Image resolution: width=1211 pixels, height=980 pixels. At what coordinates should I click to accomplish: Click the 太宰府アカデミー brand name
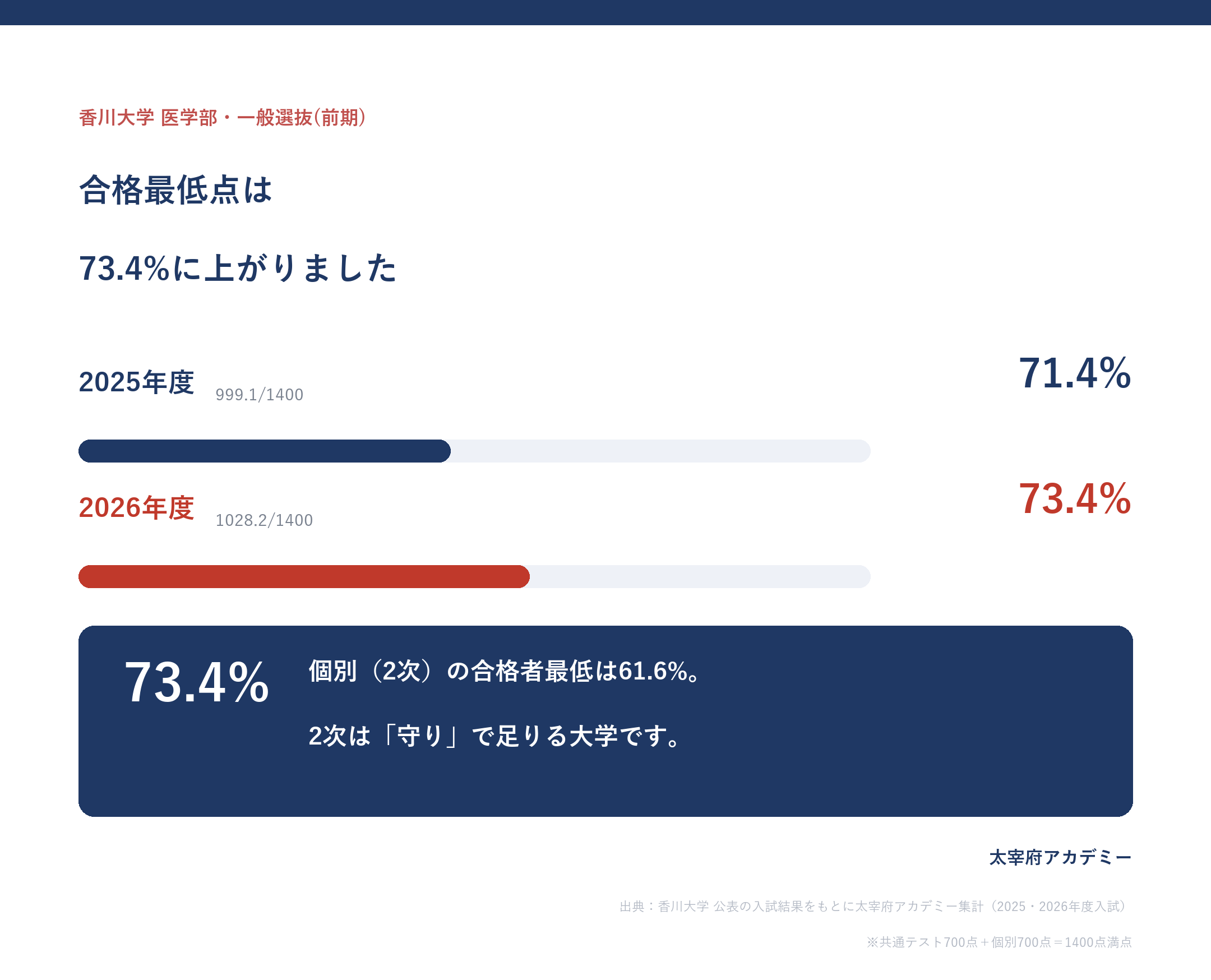click(x=1060, y=858)
